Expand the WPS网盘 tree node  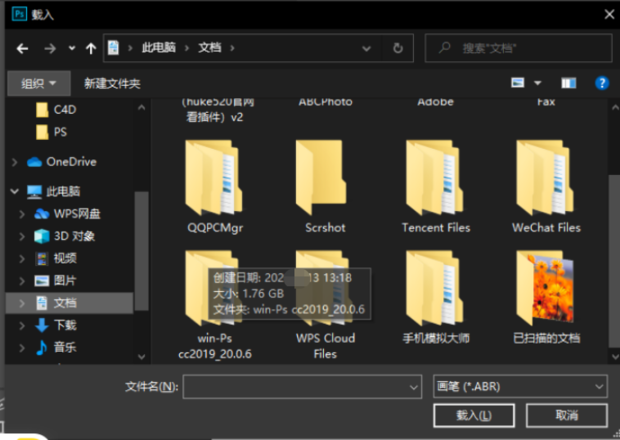coord(22,214)
